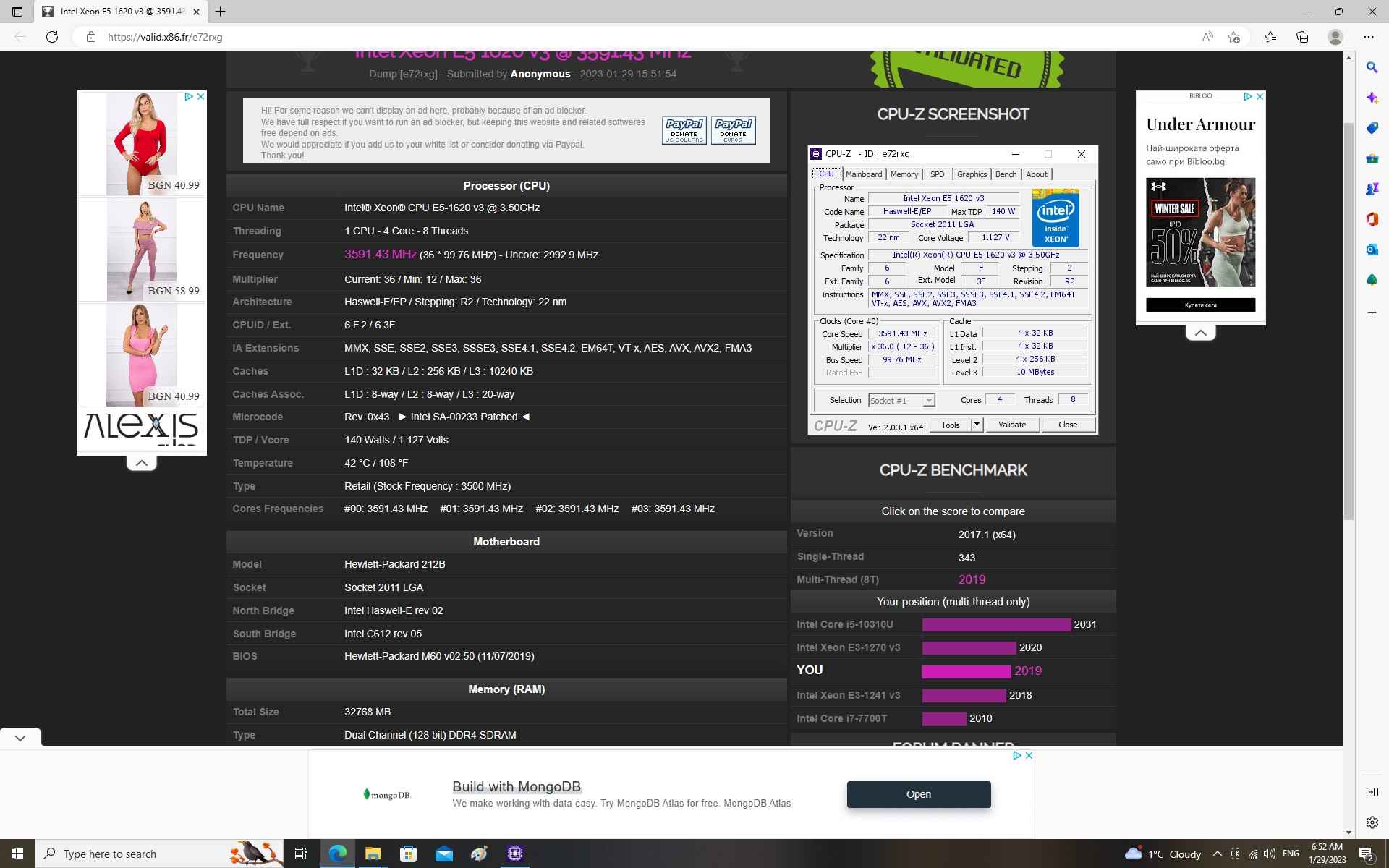Open the browser profile icon

1335,37
